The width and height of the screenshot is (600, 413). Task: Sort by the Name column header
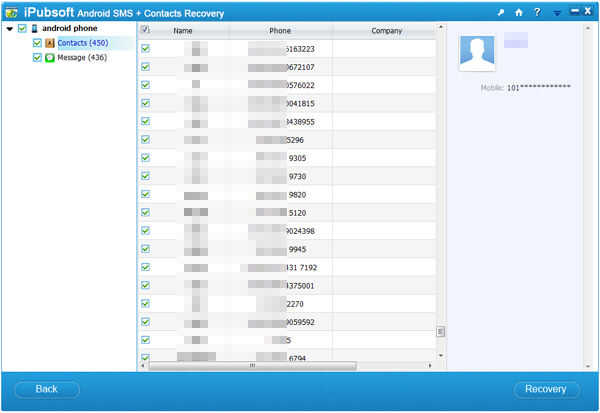pos(183,31)
